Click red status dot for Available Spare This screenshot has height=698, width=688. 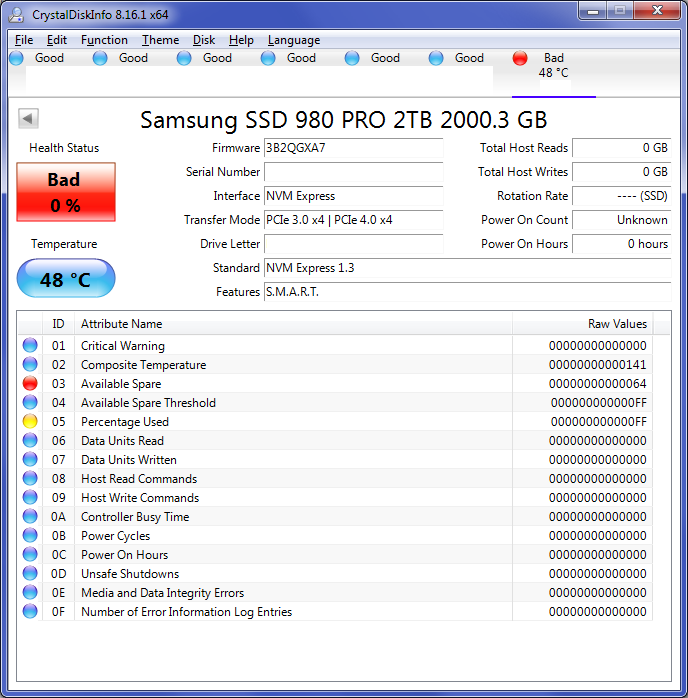[x=30, y=383]
